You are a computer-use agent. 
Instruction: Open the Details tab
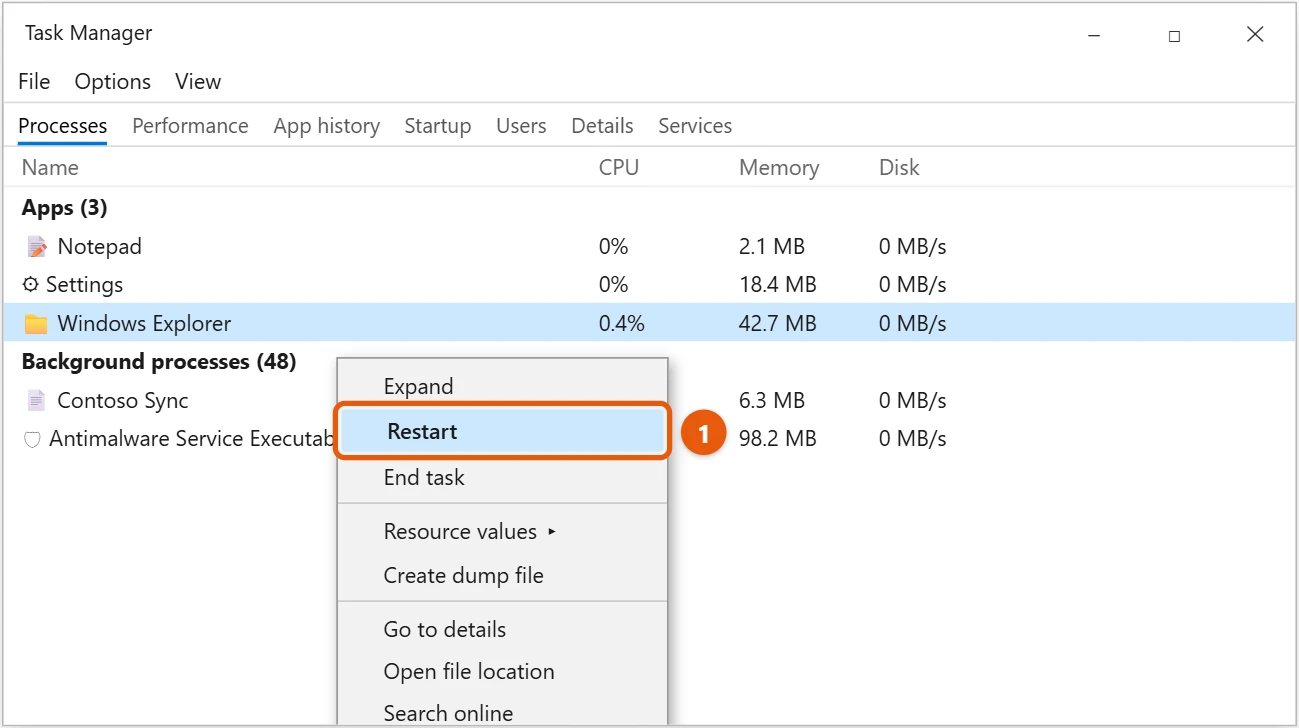(602, 126)
